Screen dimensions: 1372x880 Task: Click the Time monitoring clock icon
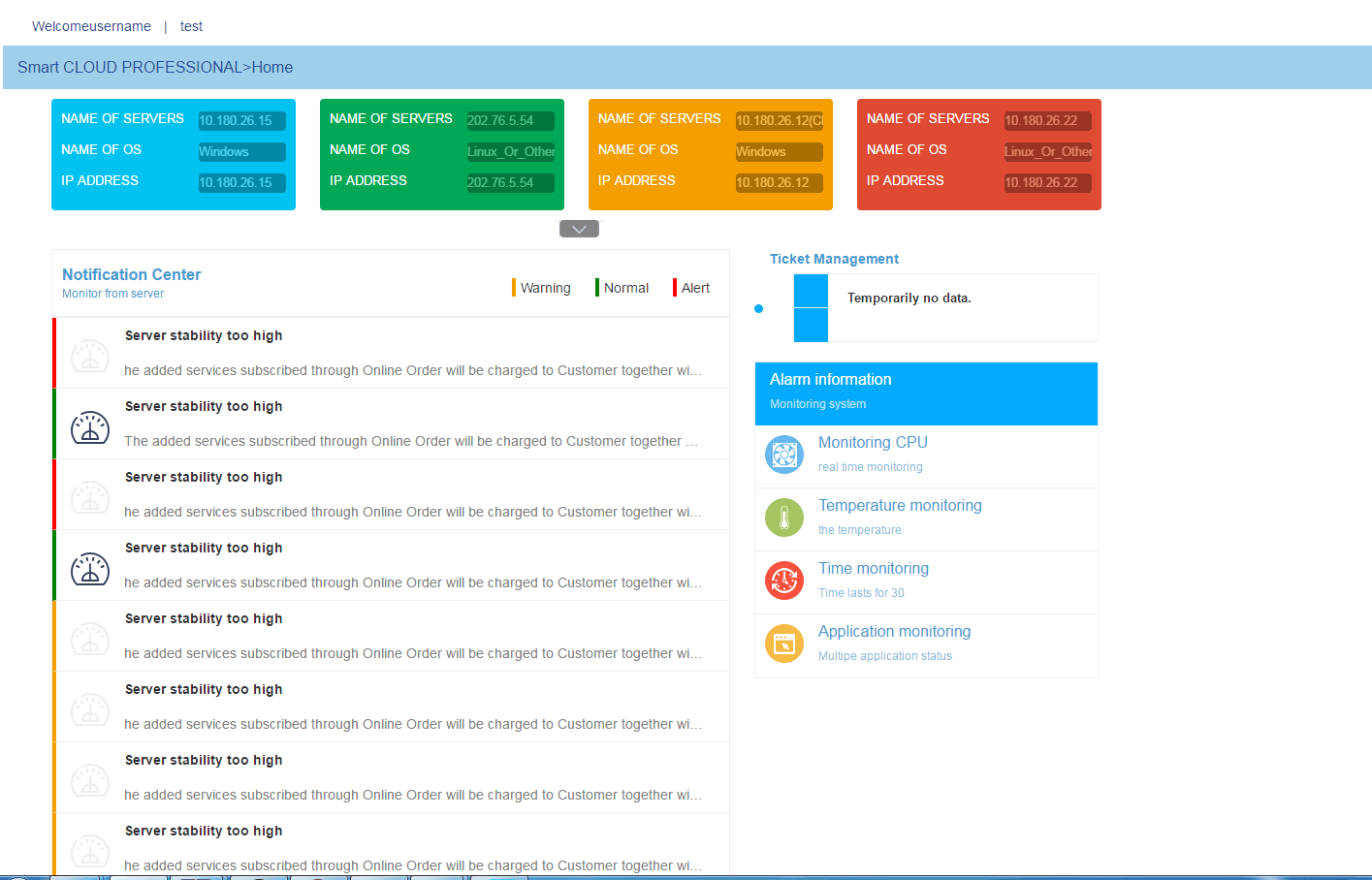pos(784,581)
